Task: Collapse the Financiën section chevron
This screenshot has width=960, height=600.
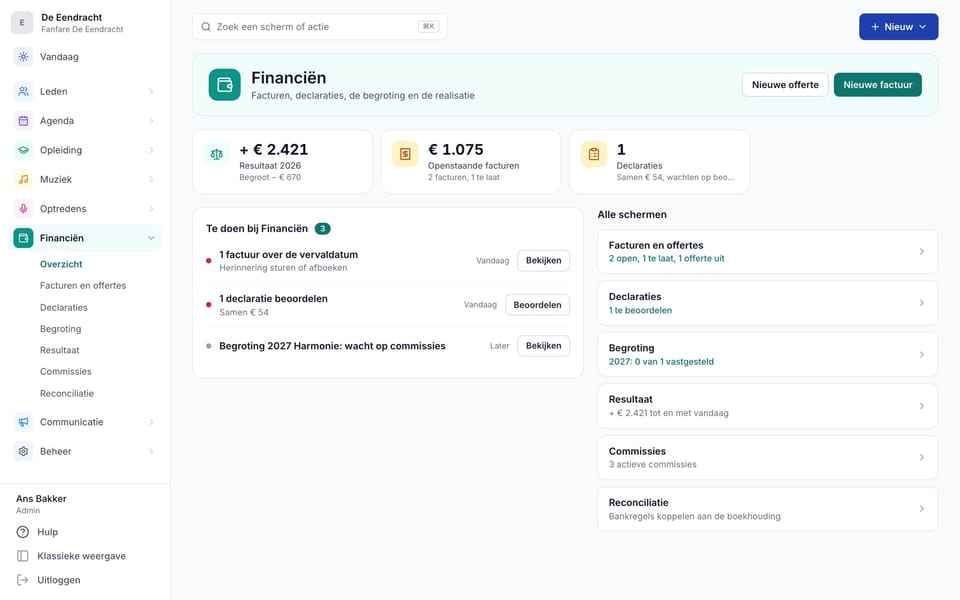Action: 151,238
